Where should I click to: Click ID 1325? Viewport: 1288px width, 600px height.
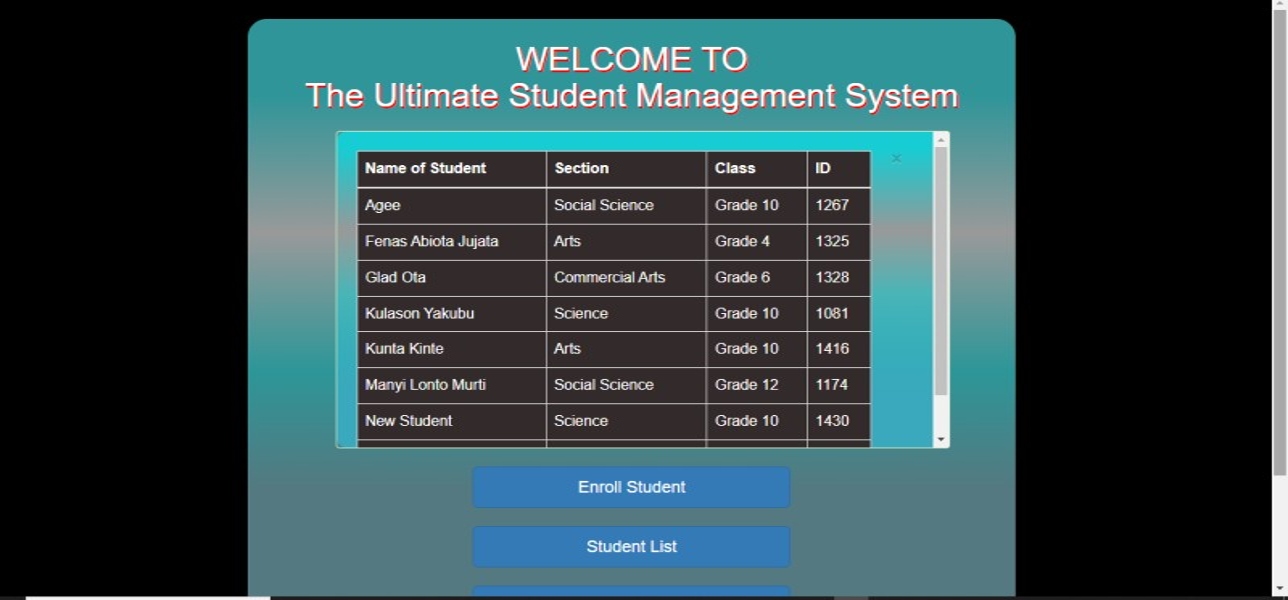[x=832, y=241]
